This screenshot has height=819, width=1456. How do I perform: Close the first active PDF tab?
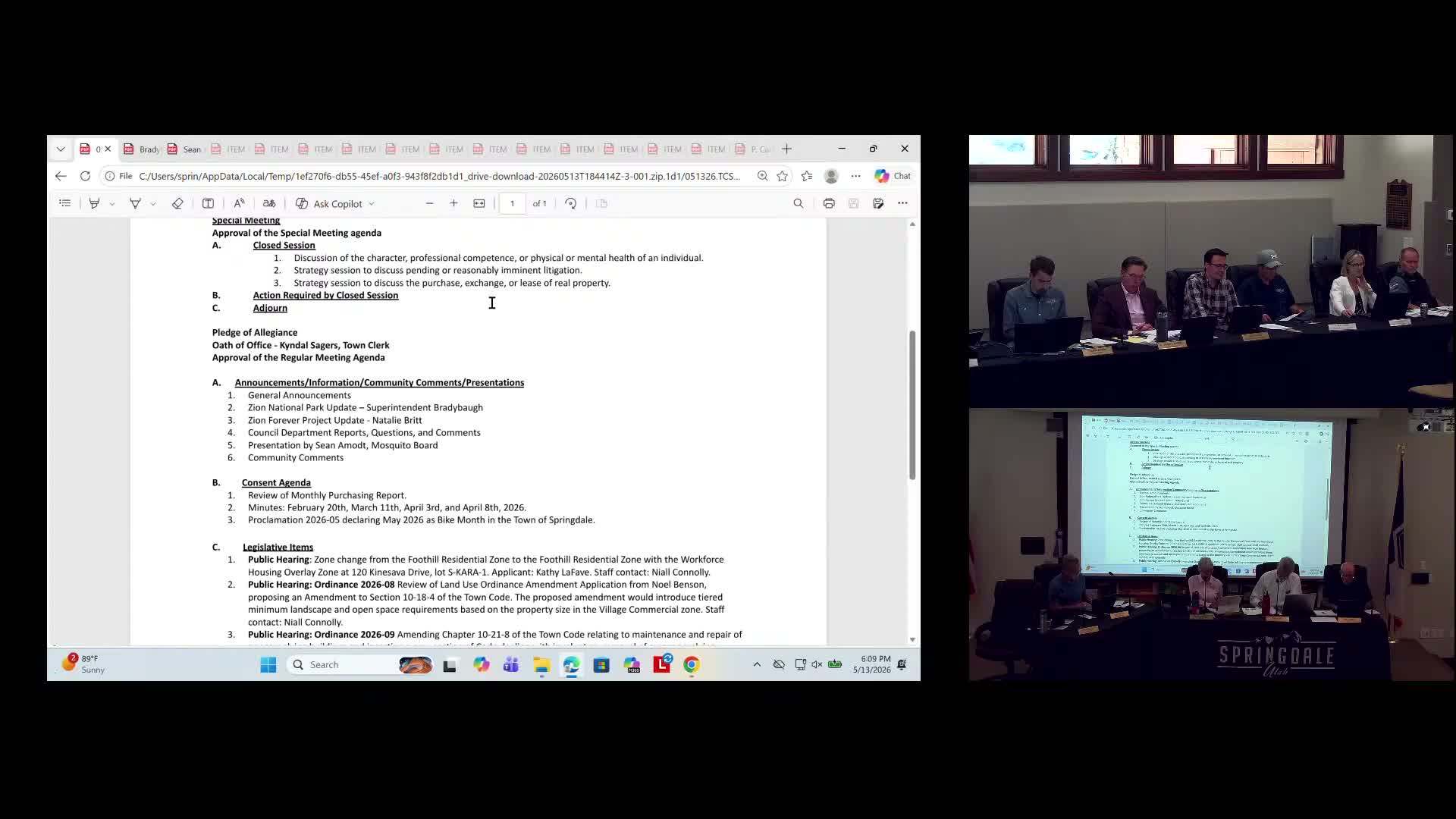(x=108, y=149)
